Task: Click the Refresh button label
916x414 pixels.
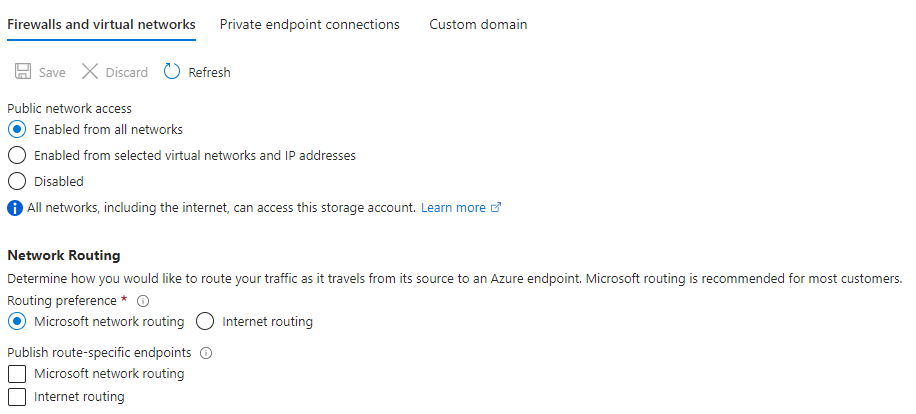Action: [209, 72]
